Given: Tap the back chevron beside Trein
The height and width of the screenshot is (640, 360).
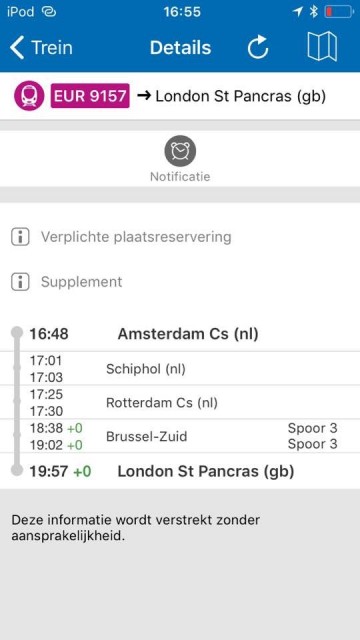Looking at the screenshot, I should coord(17,48).
